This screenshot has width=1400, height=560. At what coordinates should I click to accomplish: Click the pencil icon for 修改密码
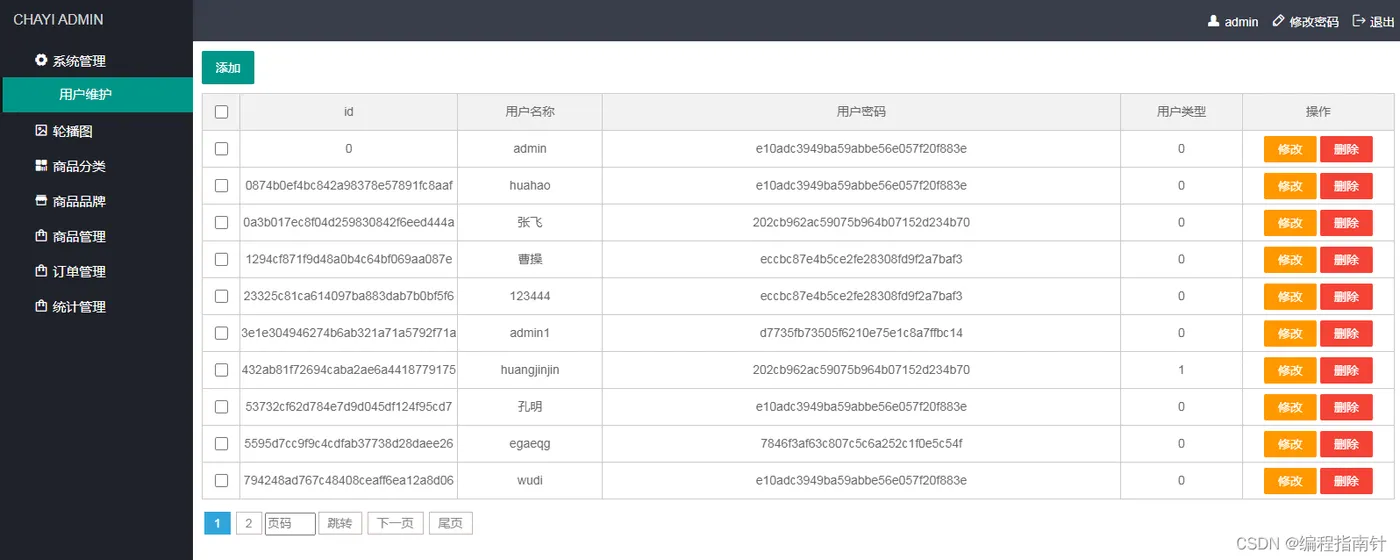(1278, 21)
